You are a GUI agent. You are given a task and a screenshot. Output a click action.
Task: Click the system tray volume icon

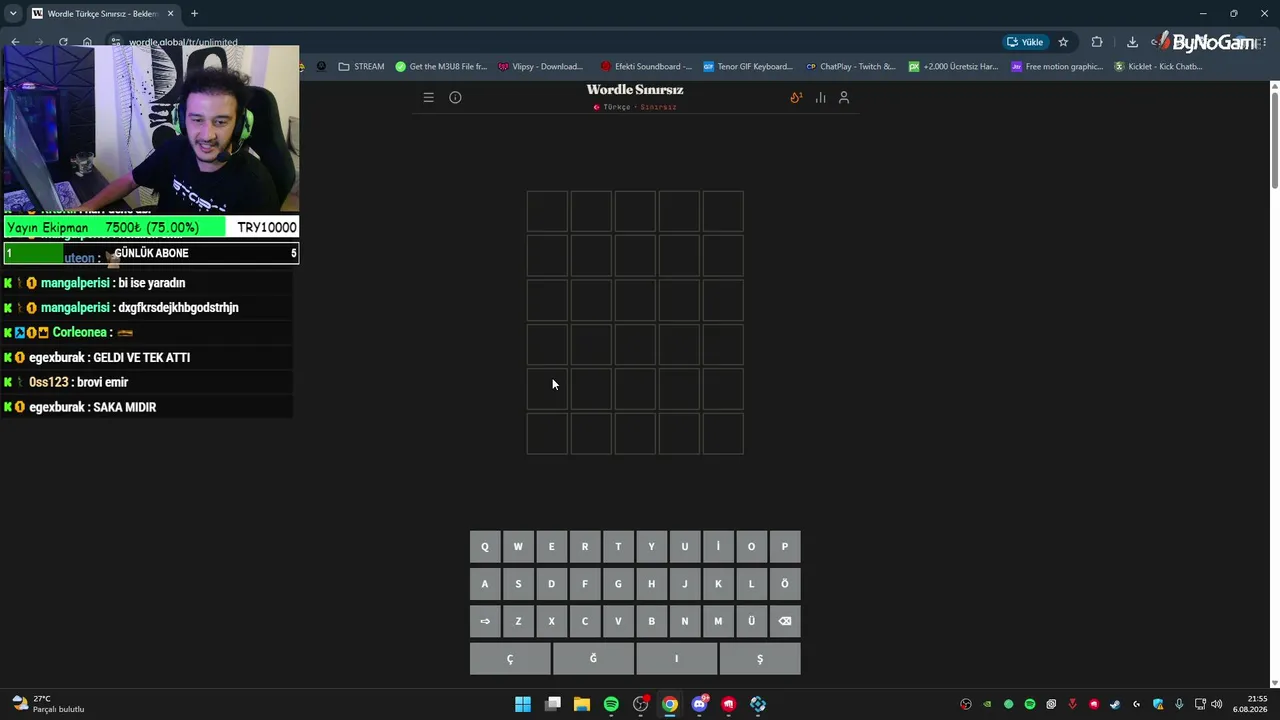(1217, 704)
